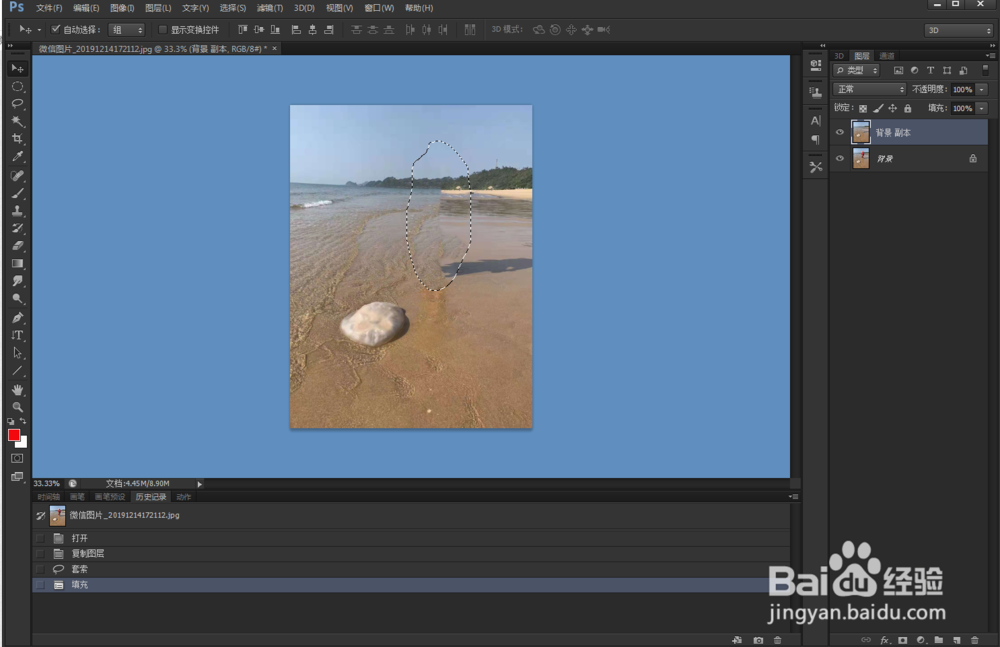Expand the 填充 fill slider arrow
The width and height of the screenshot is (1000, 647).
point(982,108)
